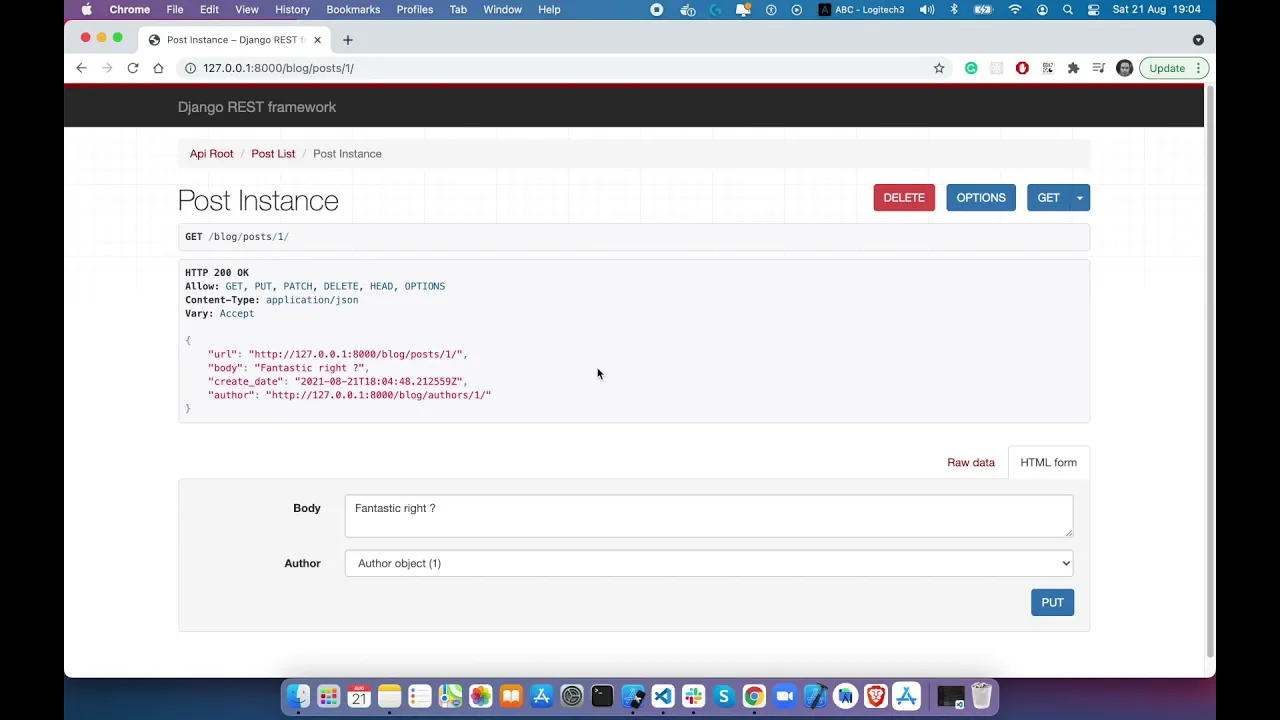
Task: Open the Profiles menu
Action: click(415, 9)
